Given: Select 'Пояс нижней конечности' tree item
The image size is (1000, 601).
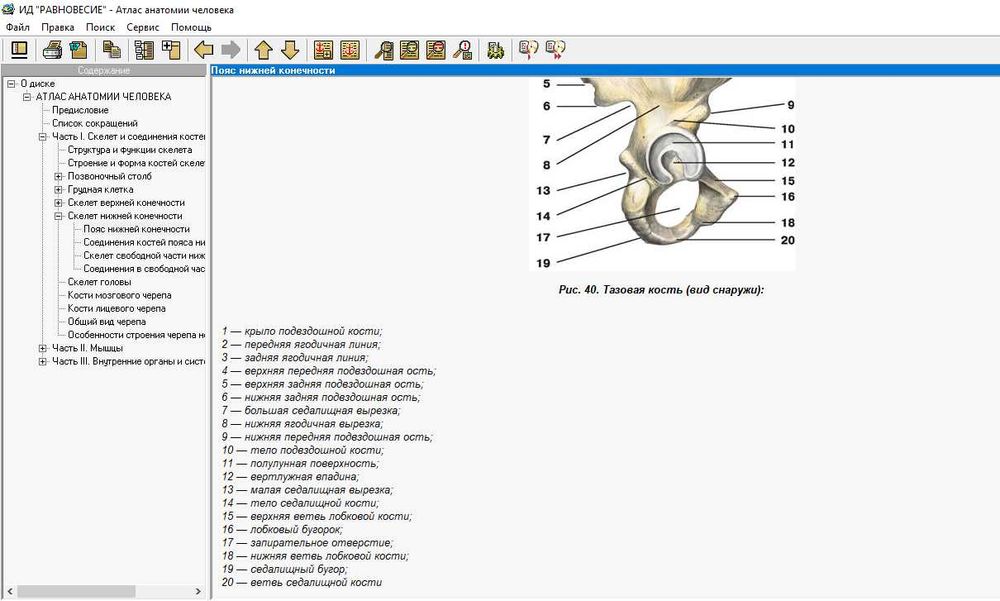Looking at the screenshot, I should 136,229.
